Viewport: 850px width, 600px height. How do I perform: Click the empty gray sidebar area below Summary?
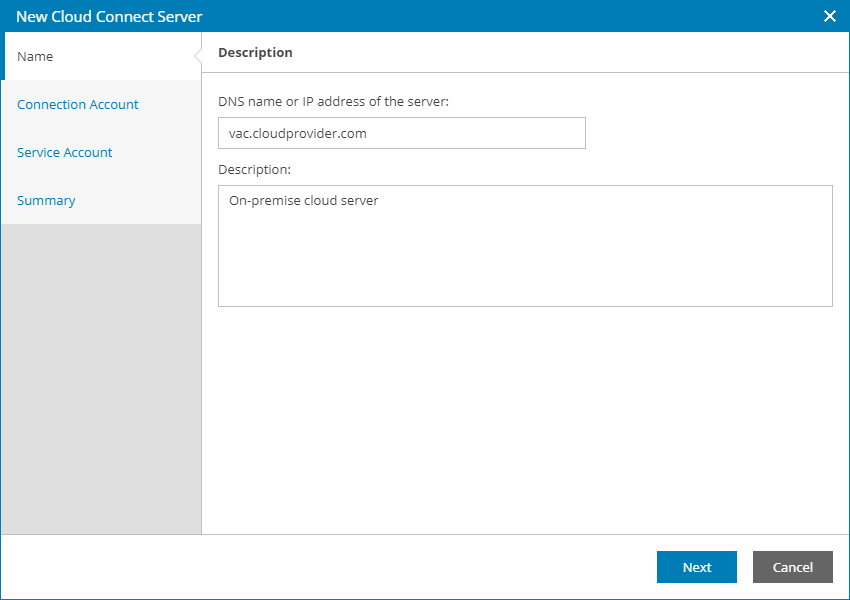click(100, 380)
